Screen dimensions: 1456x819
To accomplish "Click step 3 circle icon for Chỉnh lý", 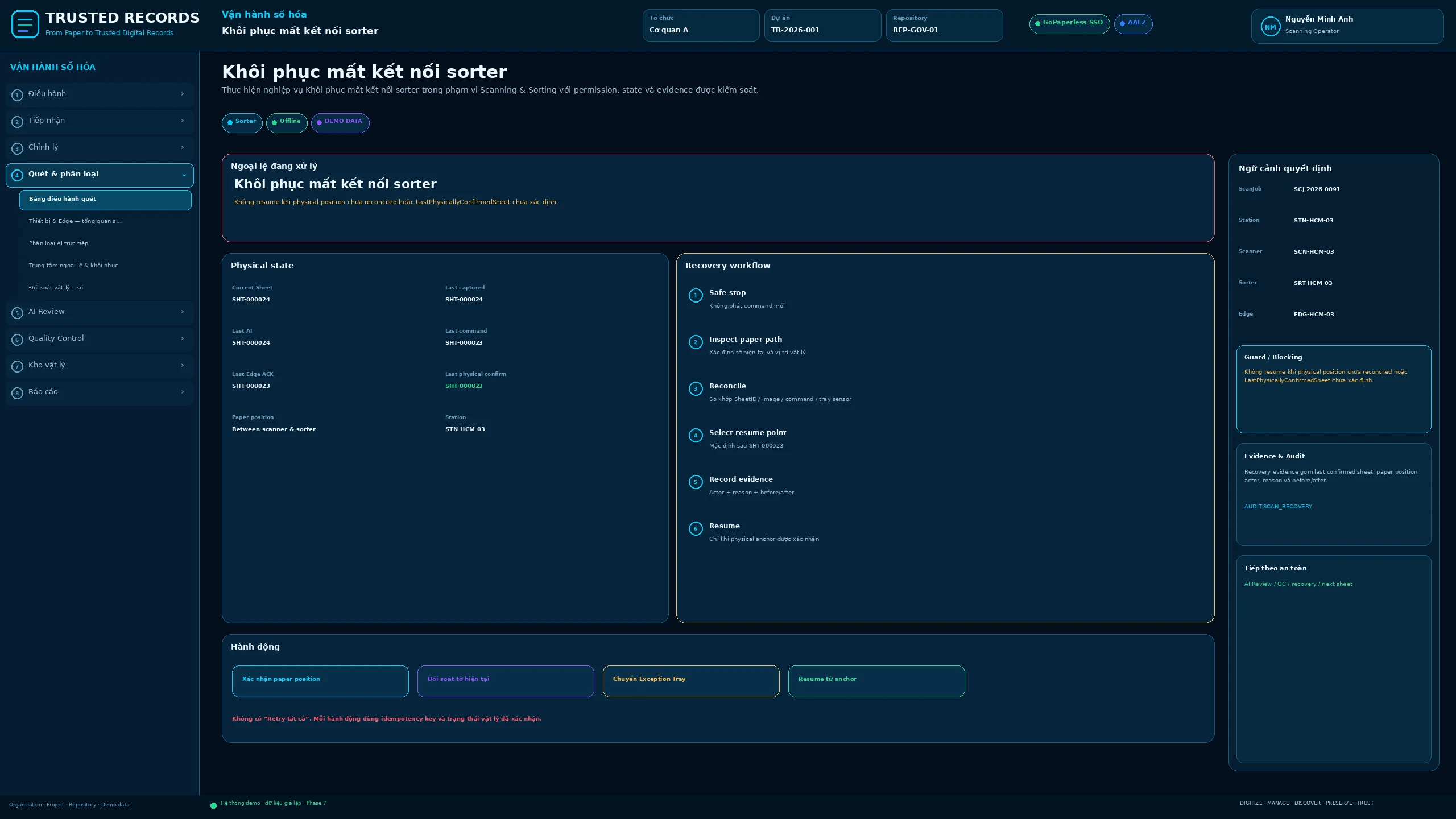I will click(17, 148).
